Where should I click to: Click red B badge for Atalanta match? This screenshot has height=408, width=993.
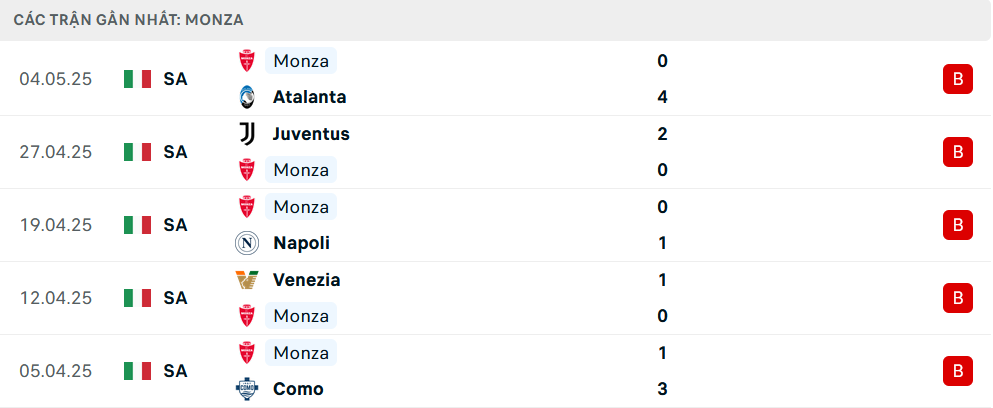[x=958, y=79]
